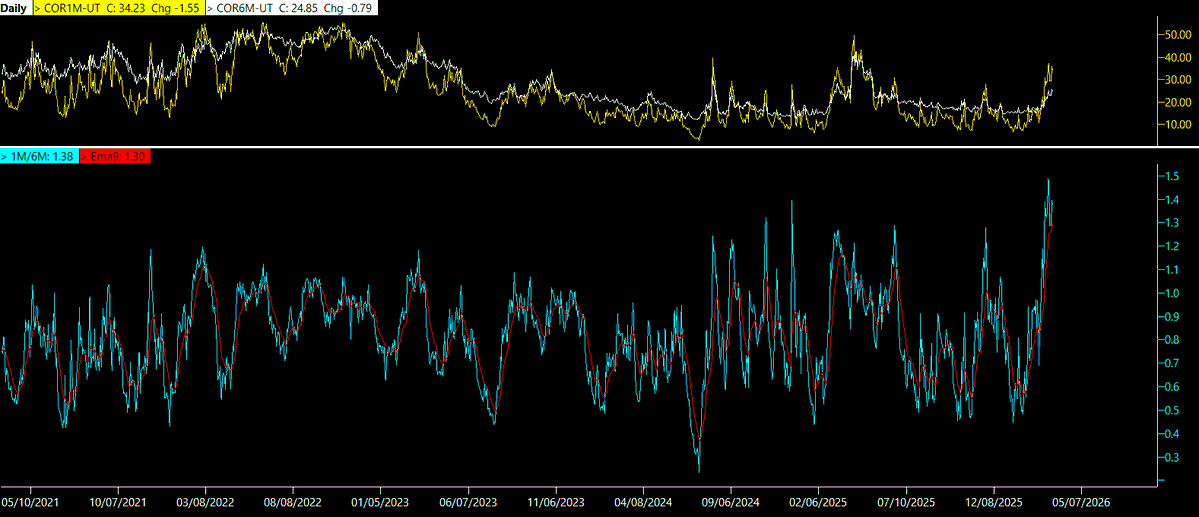Click the 04/08/2024 date on time axis

(x=644, y=503)
